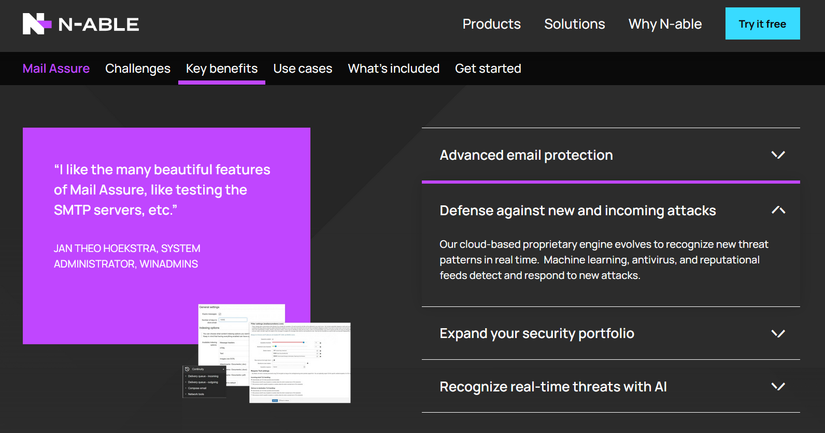Collapse Defense against new and incoming attacks chevron
The width and height of the screenshot is (825, 433).
click(778, 210)
